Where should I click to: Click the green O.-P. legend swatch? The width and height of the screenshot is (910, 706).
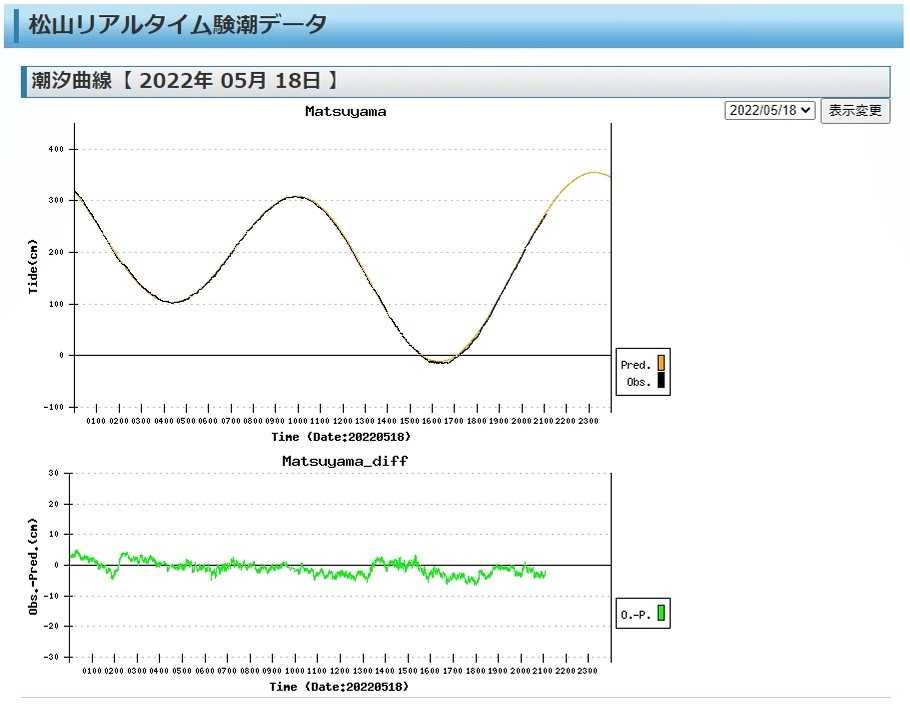coord(660,614)
